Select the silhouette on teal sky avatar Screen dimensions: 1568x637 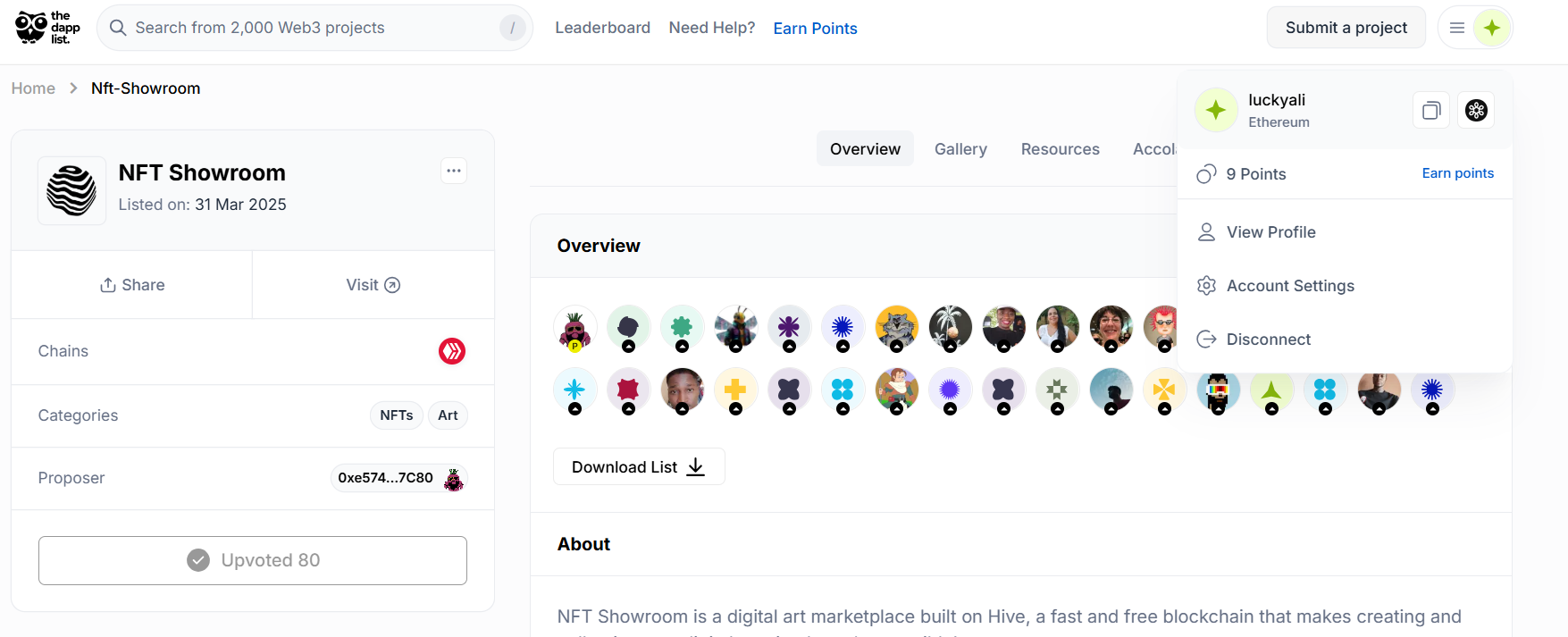coord(1111,390)
